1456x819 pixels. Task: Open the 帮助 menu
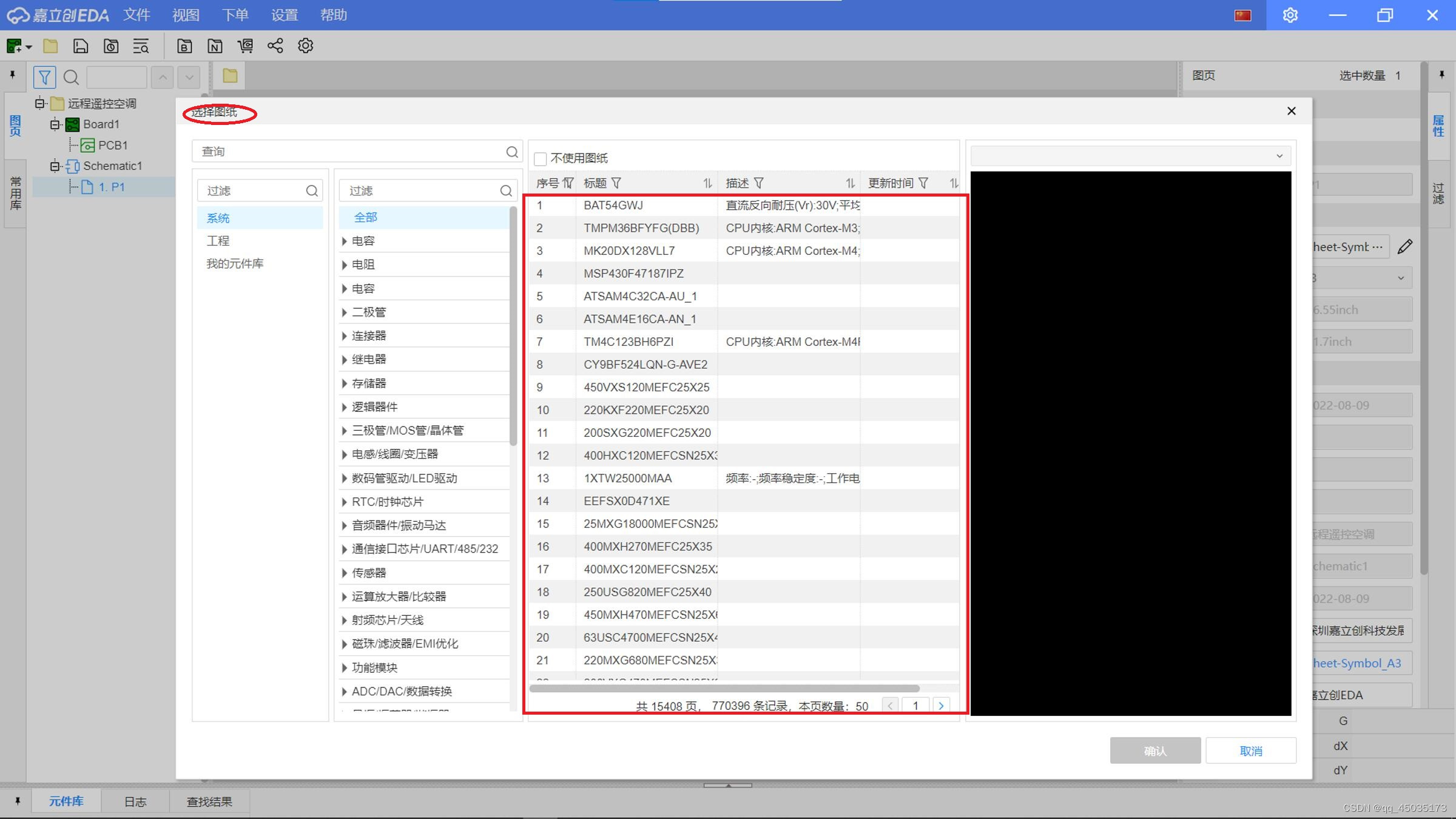point(334,15)
